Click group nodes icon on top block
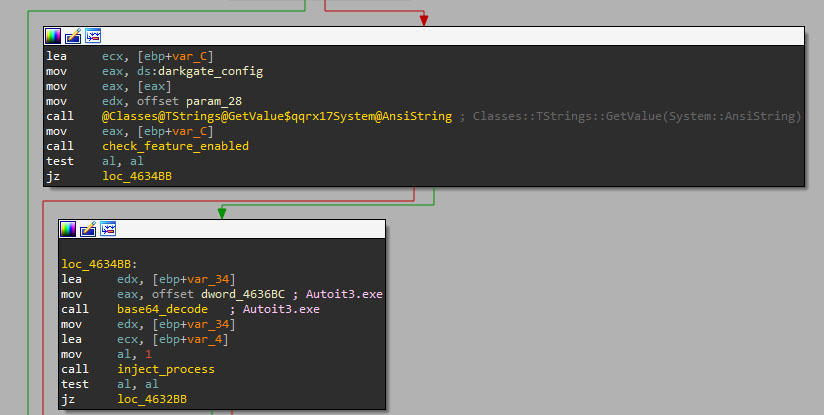 [92, 36]
